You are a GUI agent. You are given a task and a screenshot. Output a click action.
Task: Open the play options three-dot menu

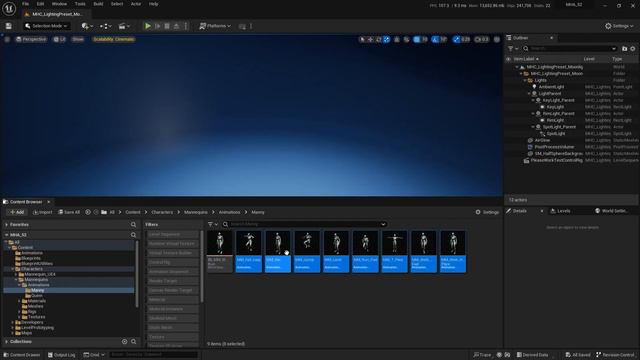click(x=186, y=26)
